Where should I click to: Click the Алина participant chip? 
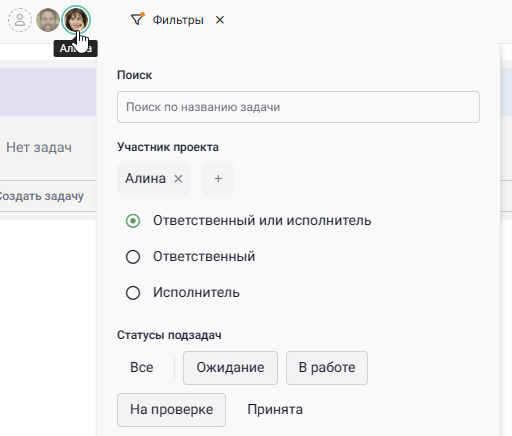153,179
